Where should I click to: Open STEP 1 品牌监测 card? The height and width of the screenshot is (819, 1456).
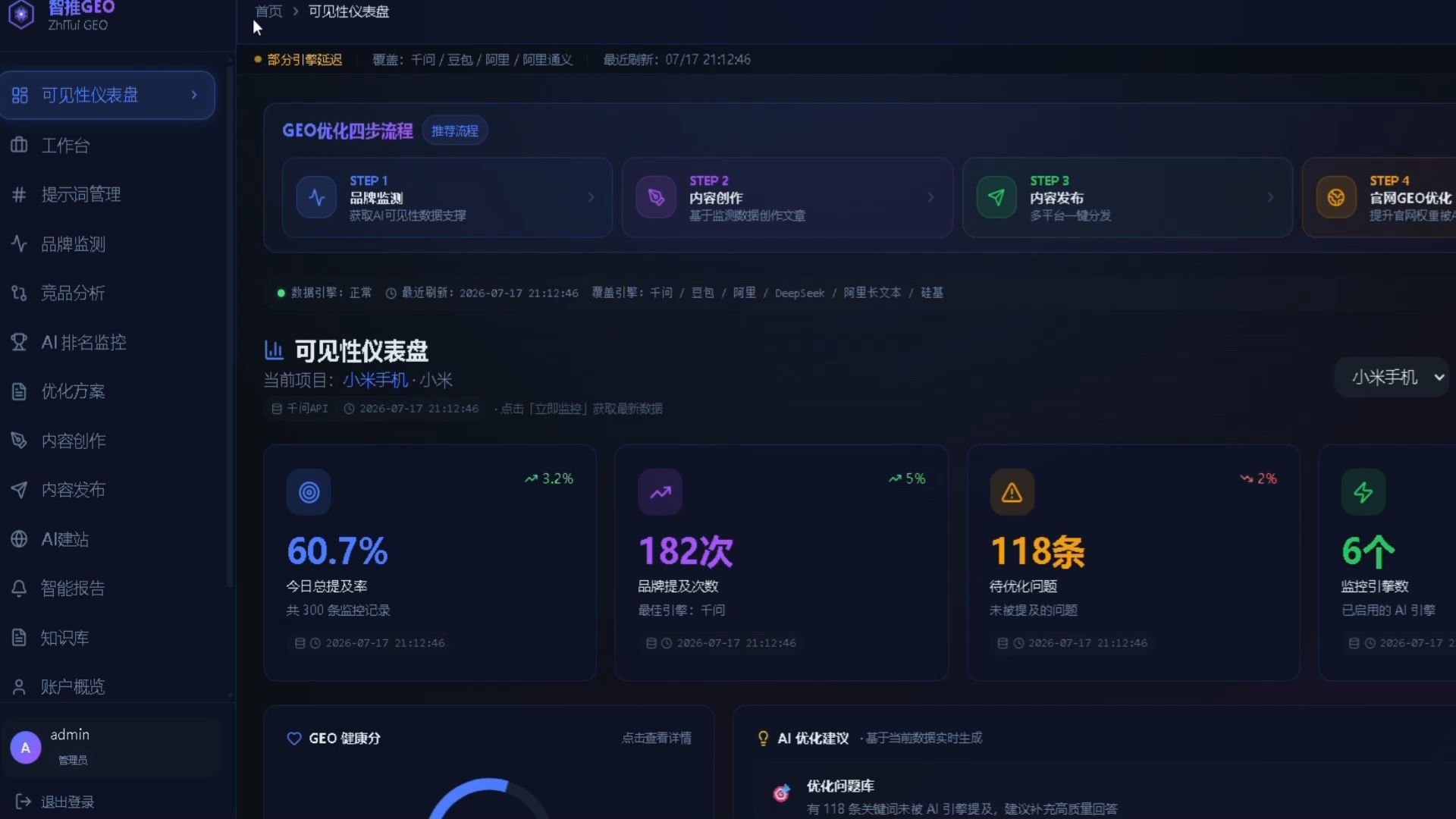(x=447, y=197)
